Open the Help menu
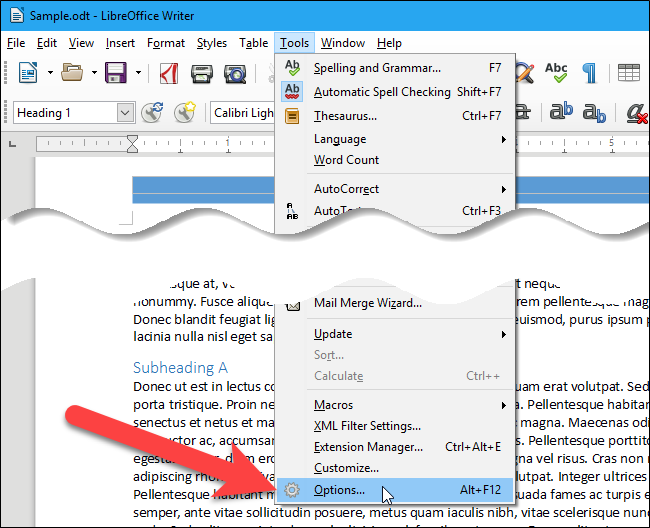Screen dimensions: 650x528 389,43
